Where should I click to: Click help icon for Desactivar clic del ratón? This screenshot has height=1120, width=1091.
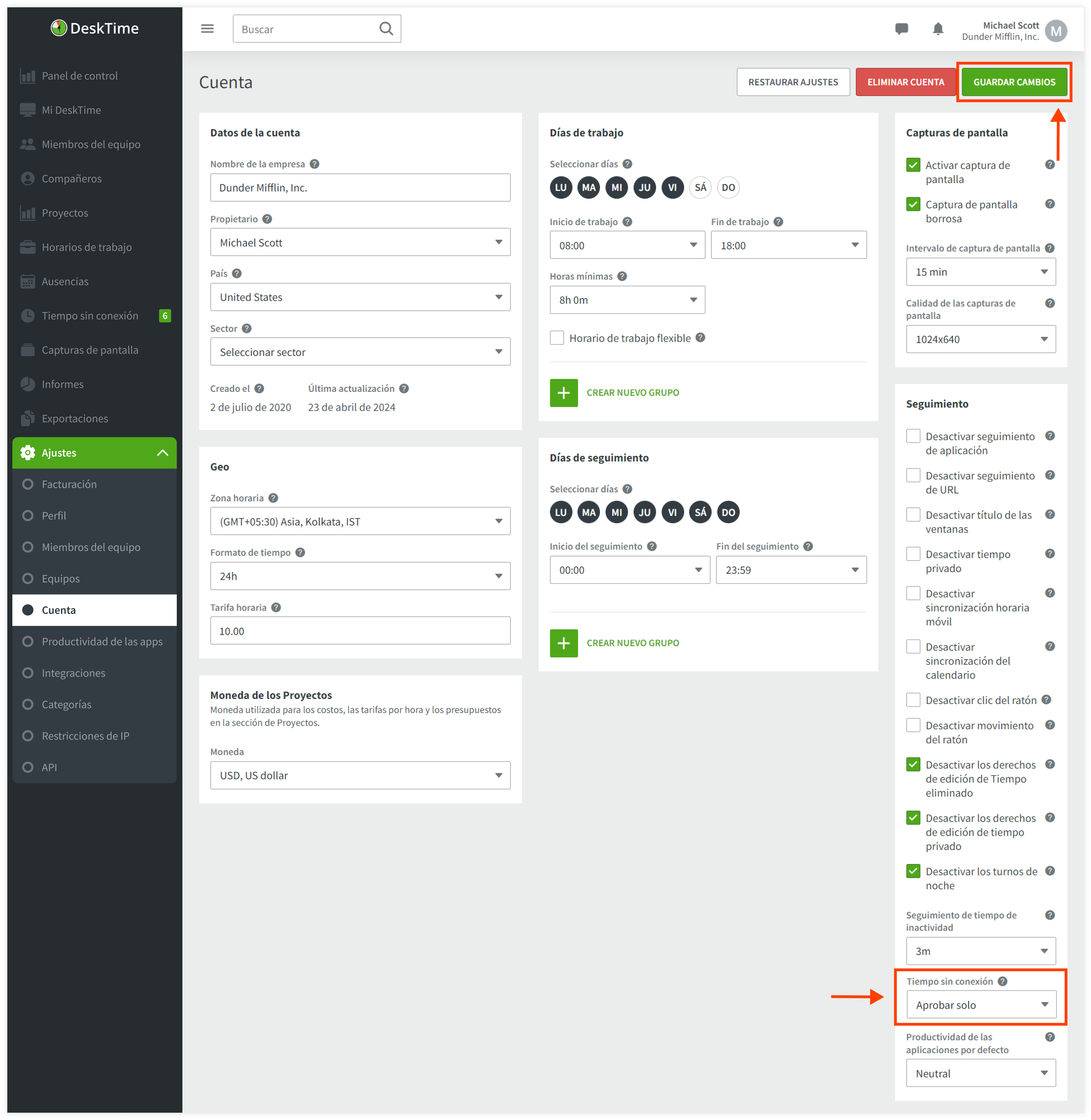1046,700
